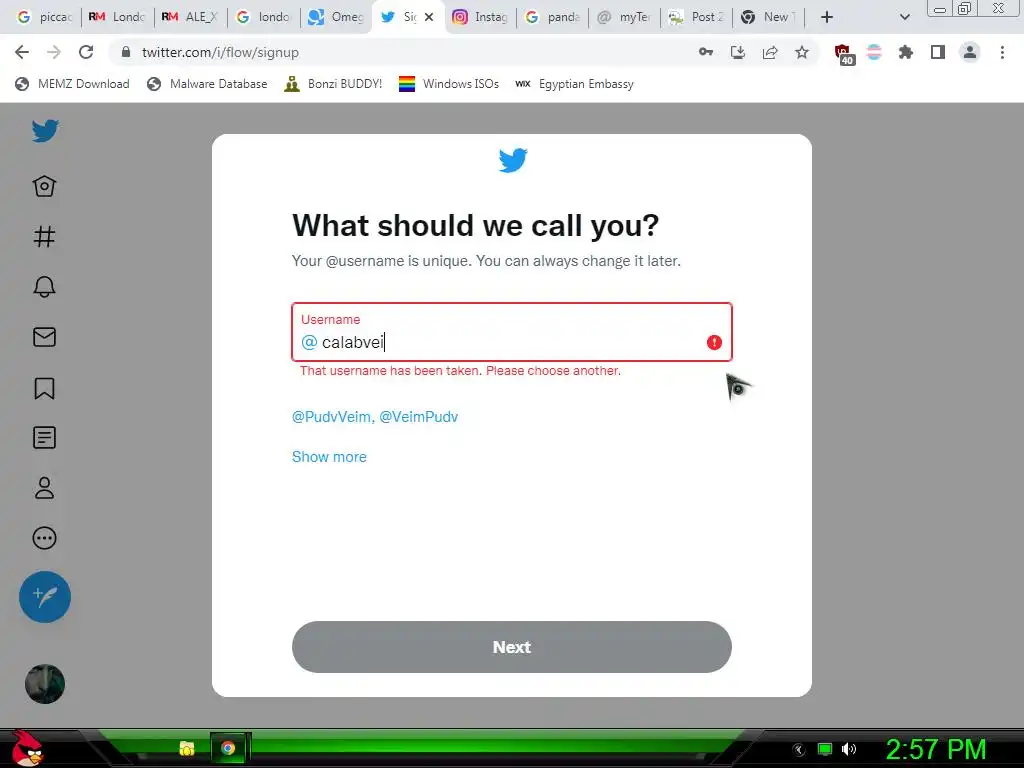Open Messages envelope icon
Viewport: 1024px width, 768px height.
pos(44,337)
